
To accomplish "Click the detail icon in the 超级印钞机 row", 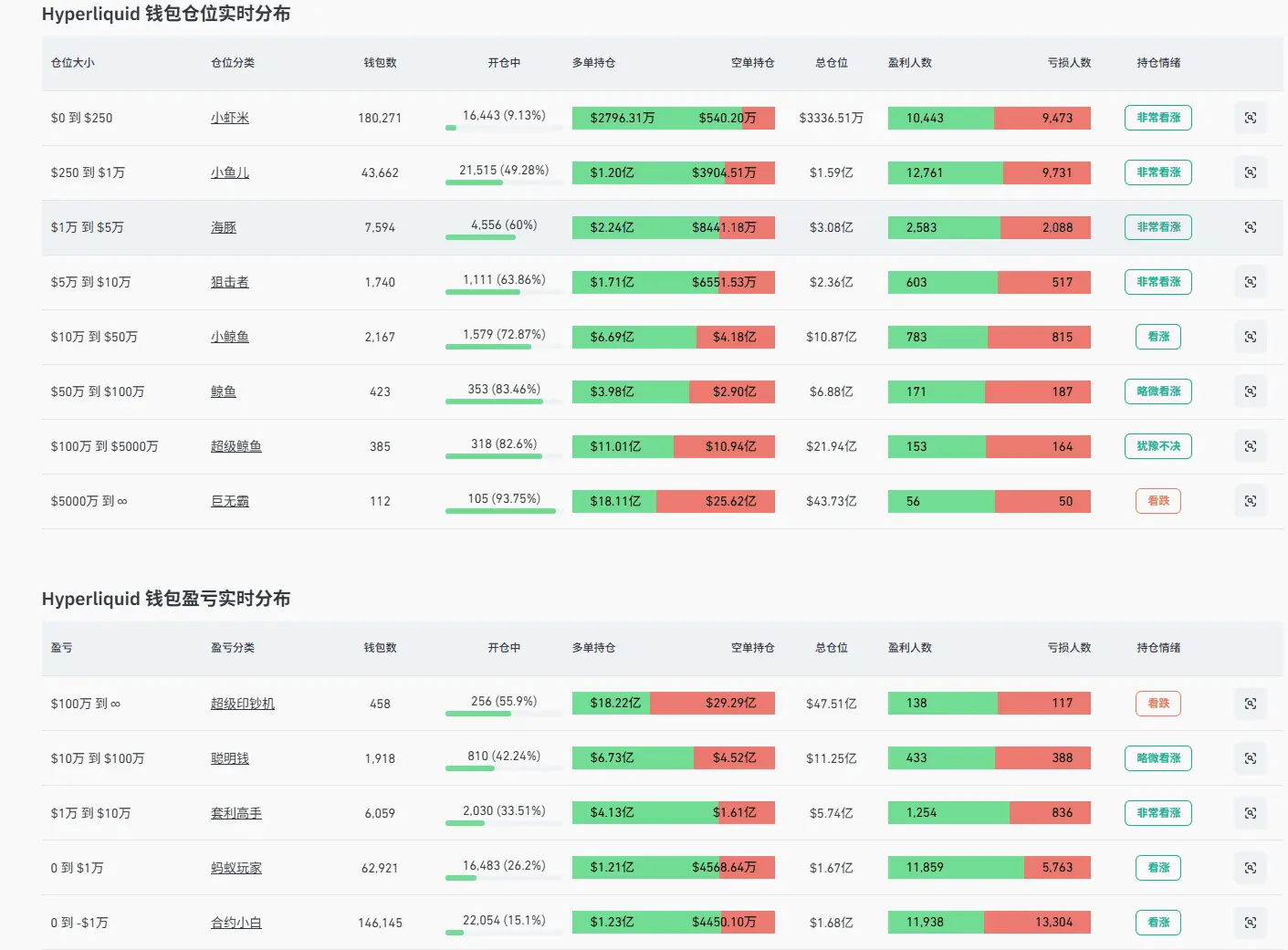I will tap(1251, 704).
